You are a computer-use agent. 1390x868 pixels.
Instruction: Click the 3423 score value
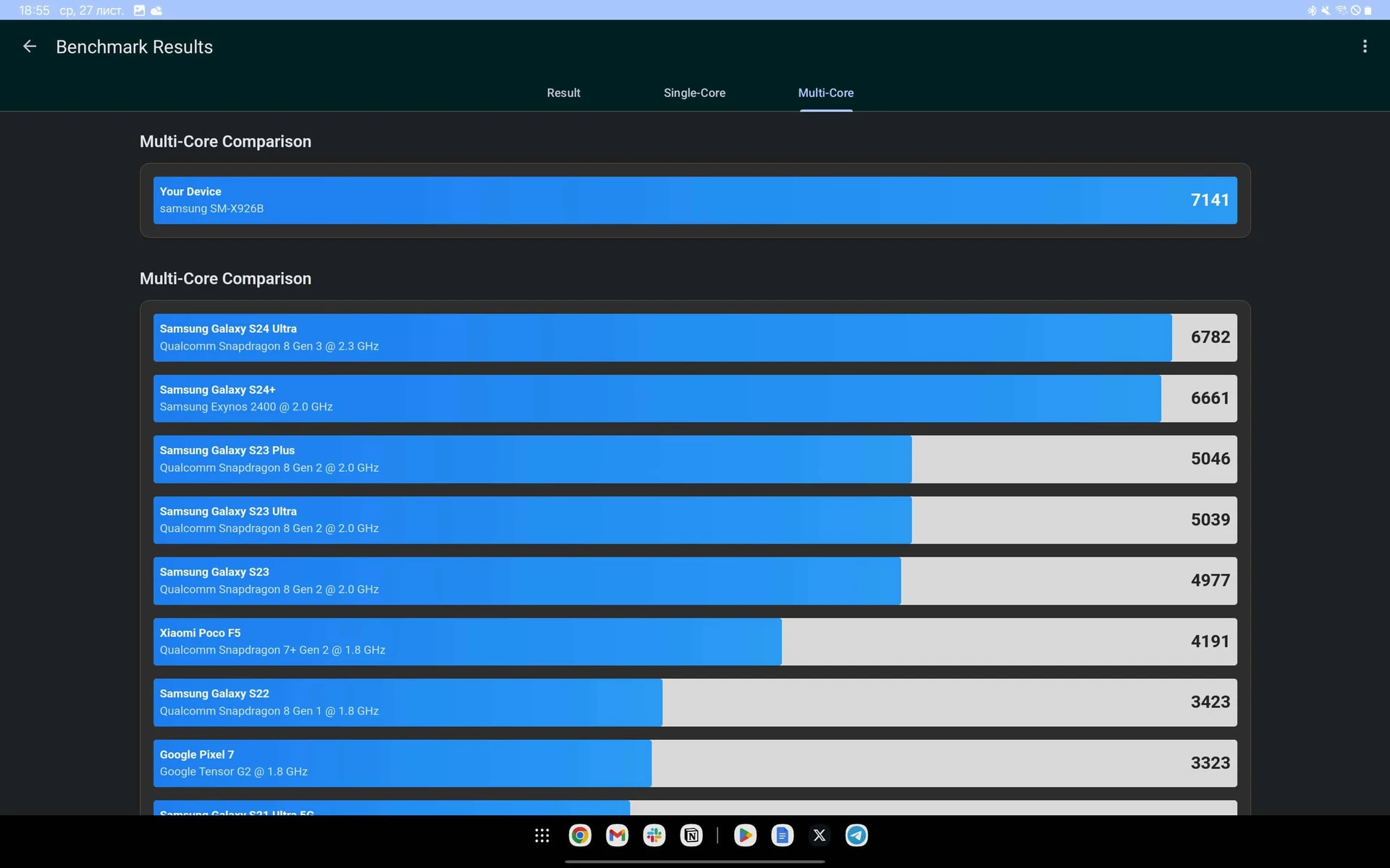(1210, 702)
